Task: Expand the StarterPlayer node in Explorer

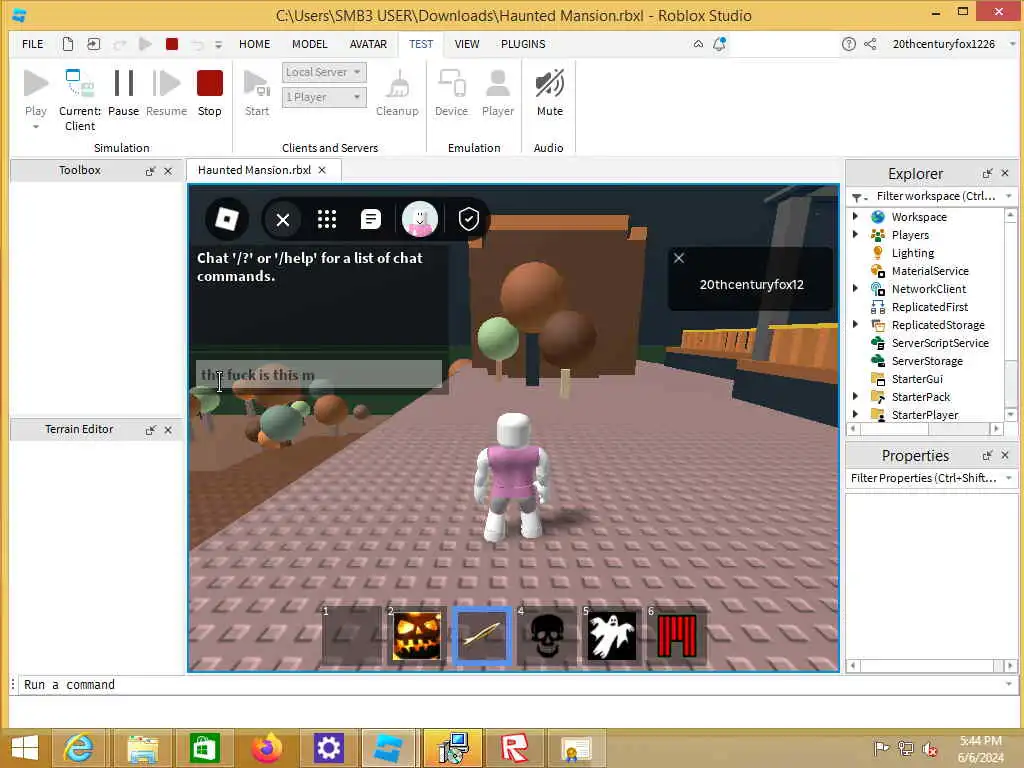Action: [x=856, y=414]
